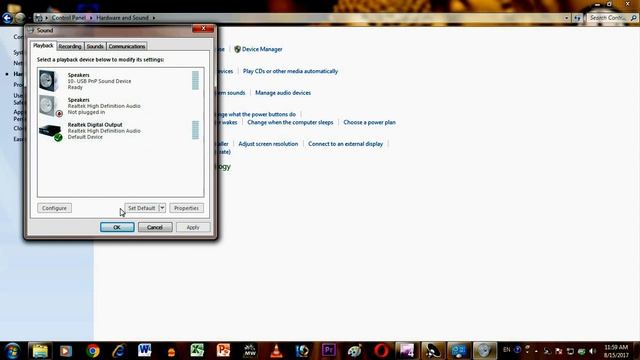
Task: Select the Realtek Digital Output device icon
Action: [x=51, y=132]
